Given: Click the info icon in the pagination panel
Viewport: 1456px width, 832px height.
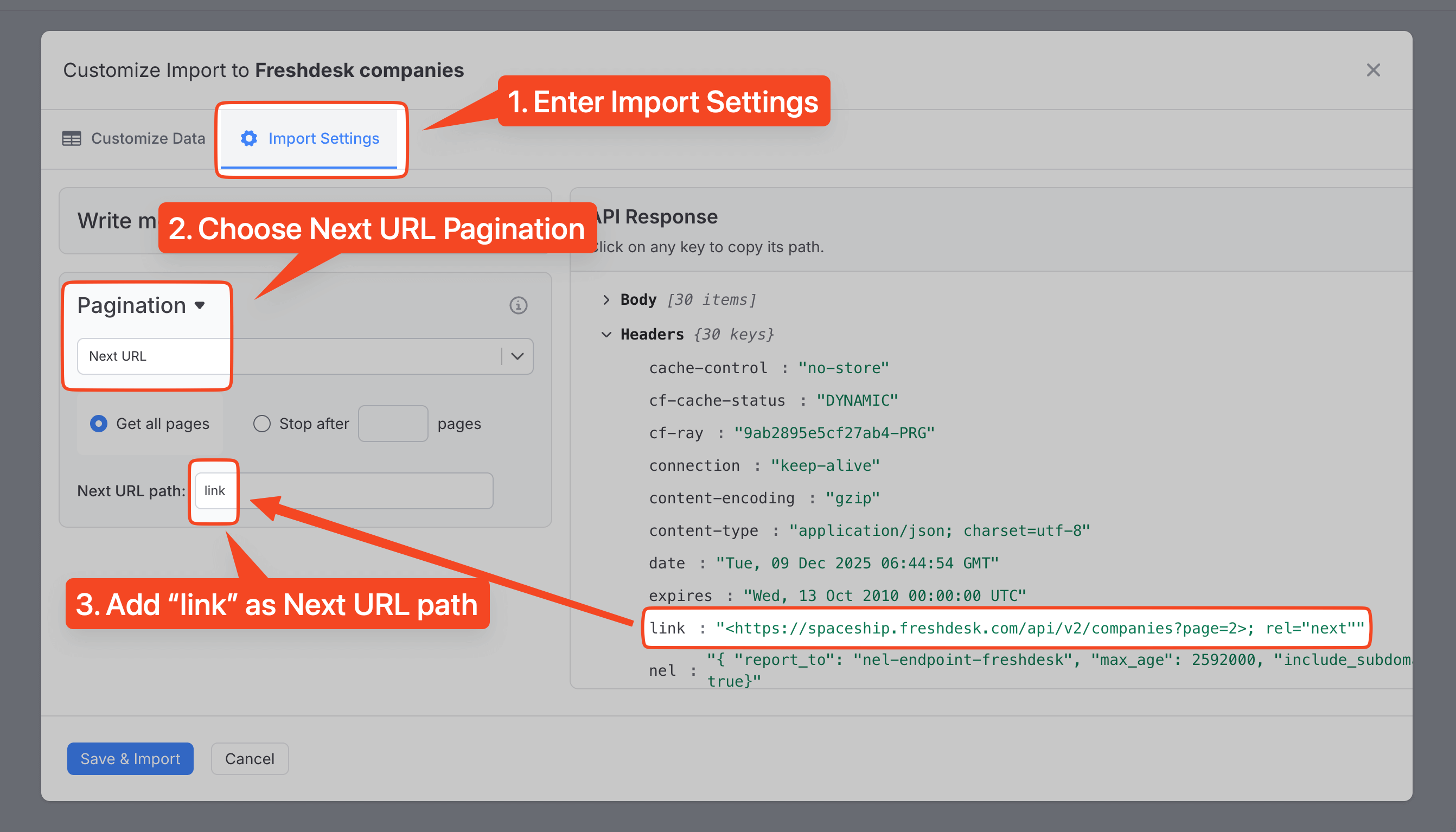Looking at the screenshot, I should tap(518, 306).
